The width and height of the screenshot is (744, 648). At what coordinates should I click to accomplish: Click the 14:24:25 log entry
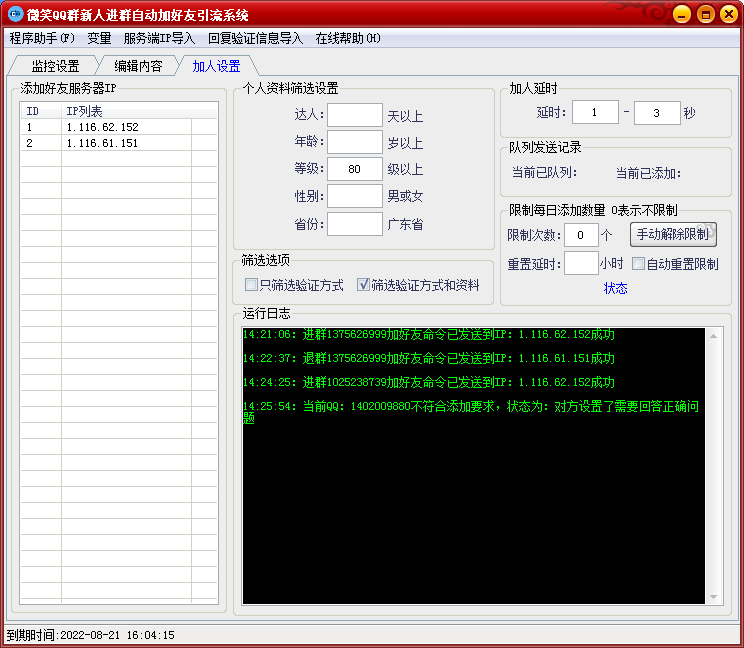428,382
